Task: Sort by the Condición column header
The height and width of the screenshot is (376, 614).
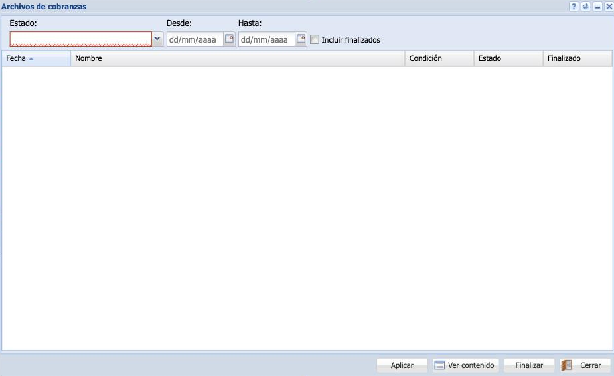Action: [439, 58]
